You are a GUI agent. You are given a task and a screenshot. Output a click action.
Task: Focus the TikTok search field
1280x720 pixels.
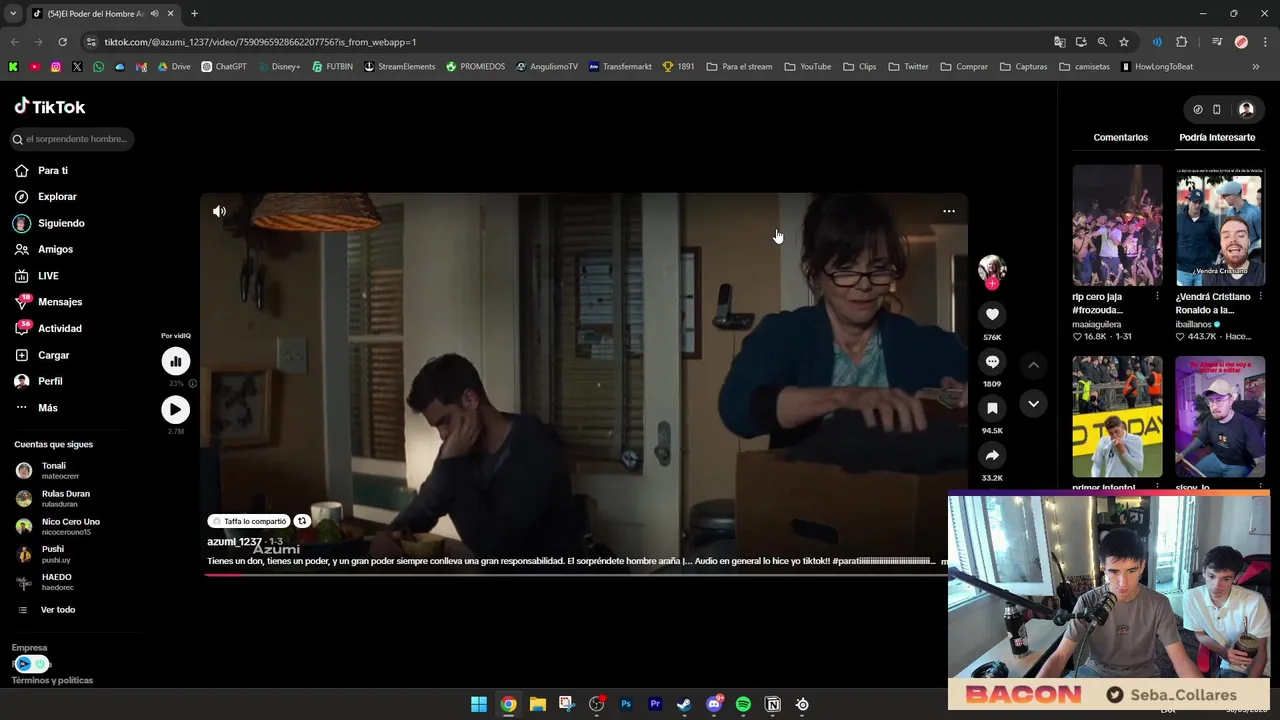click(x=72, y=139)
